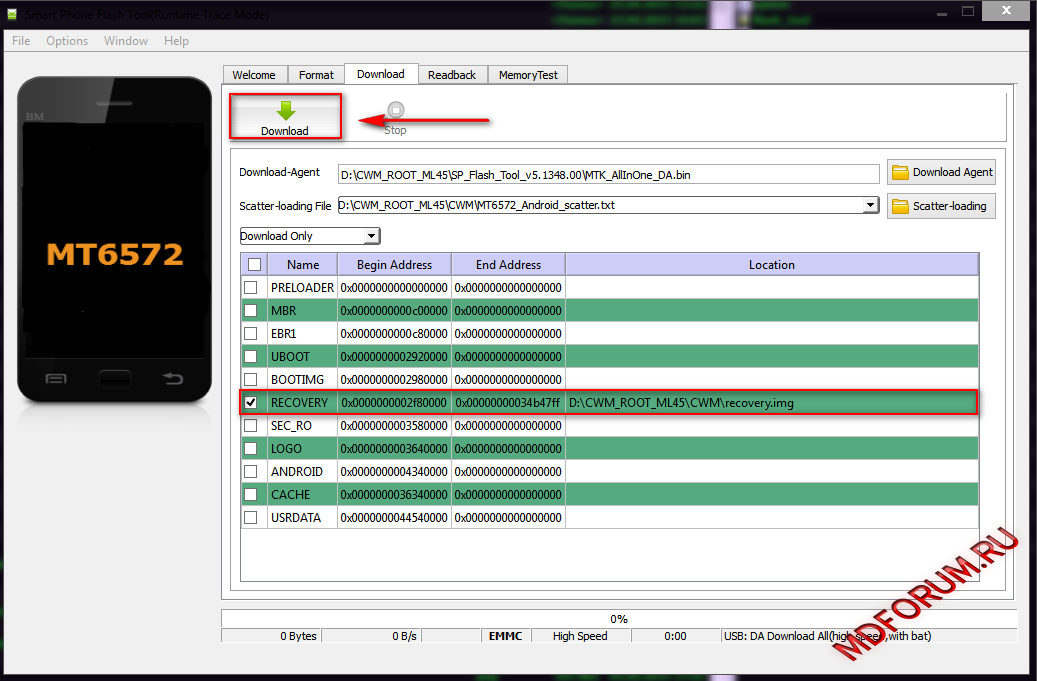
Task: Click the CACHE begin address 0x0000000036340000
Action: tap(394, 495)
